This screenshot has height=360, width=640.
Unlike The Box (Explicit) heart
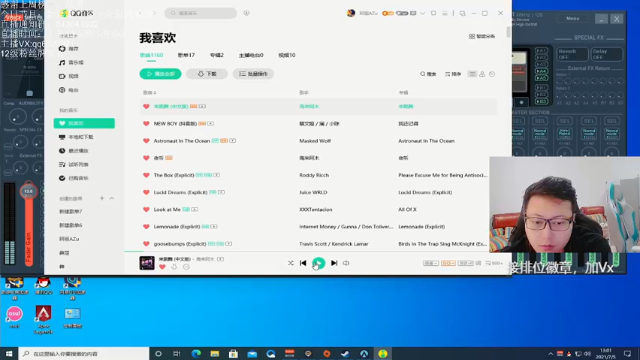pyautogui.click(x=146, y=175)
